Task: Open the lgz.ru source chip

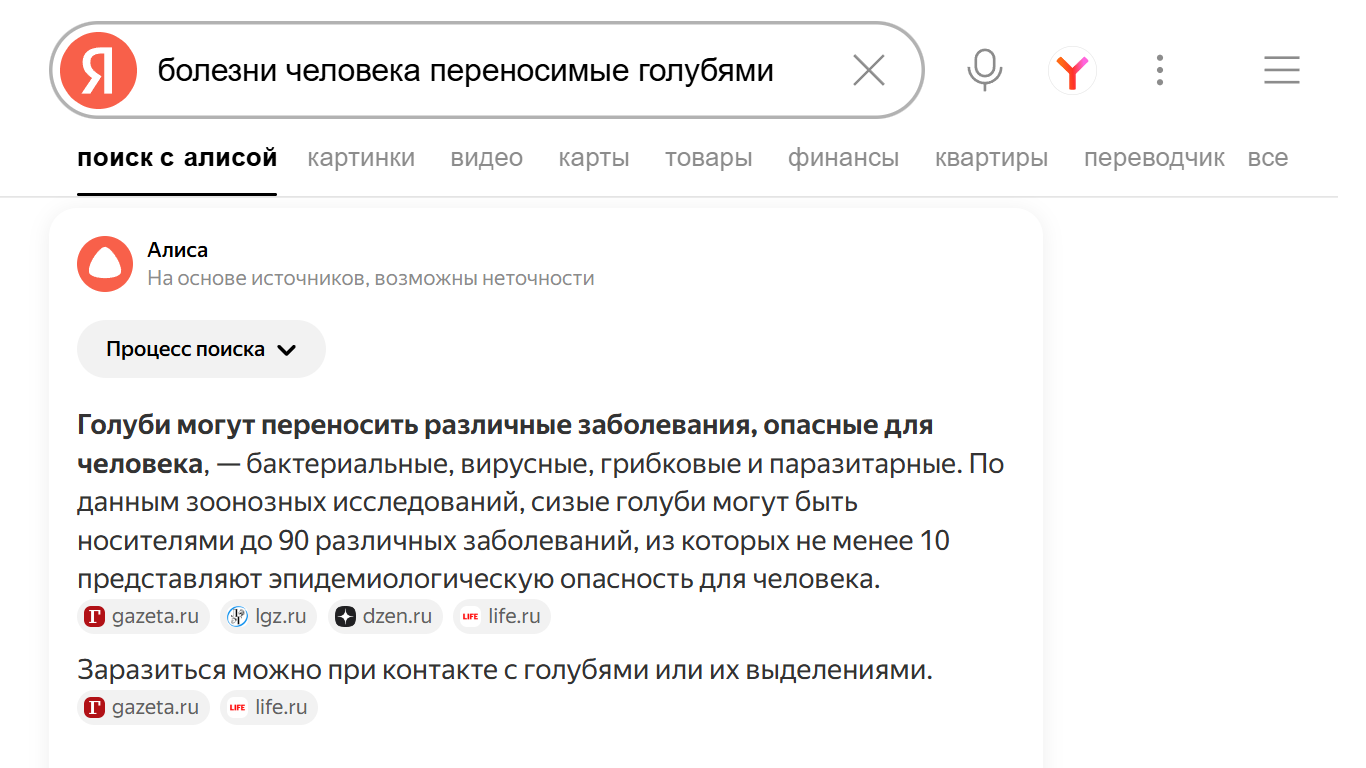Action: point(268,616)
